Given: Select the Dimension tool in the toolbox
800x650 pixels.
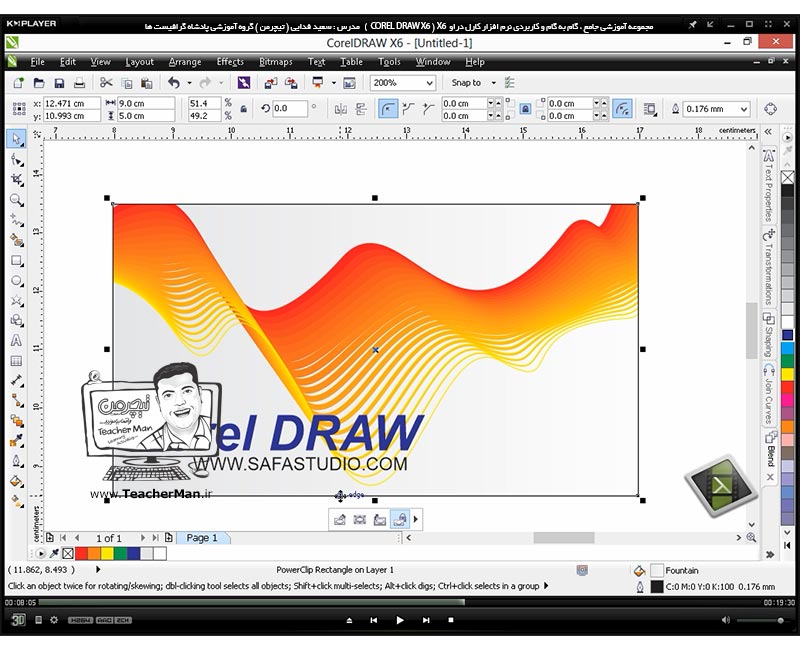Looking at the screenshot, I should 16,381.
